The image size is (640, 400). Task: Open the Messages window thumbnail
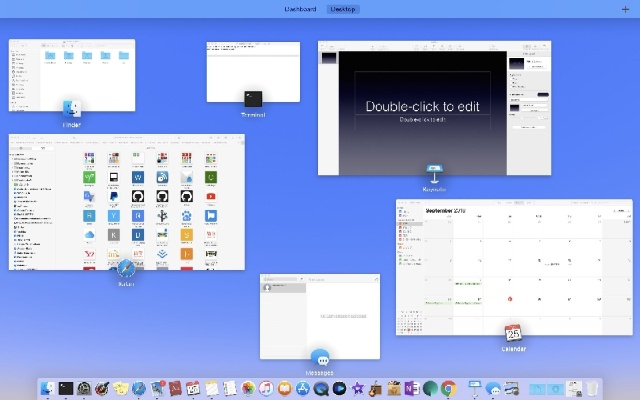[x=320, y=315]
